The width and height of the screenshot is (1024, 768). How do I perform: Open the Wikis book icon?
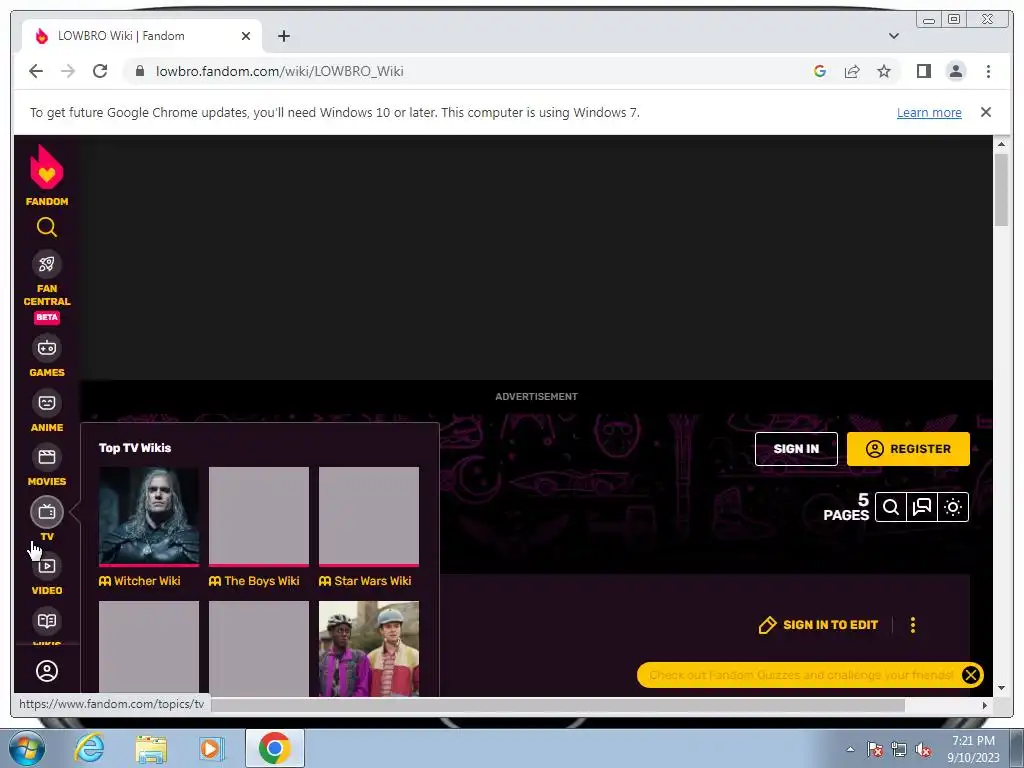(46, 620)
